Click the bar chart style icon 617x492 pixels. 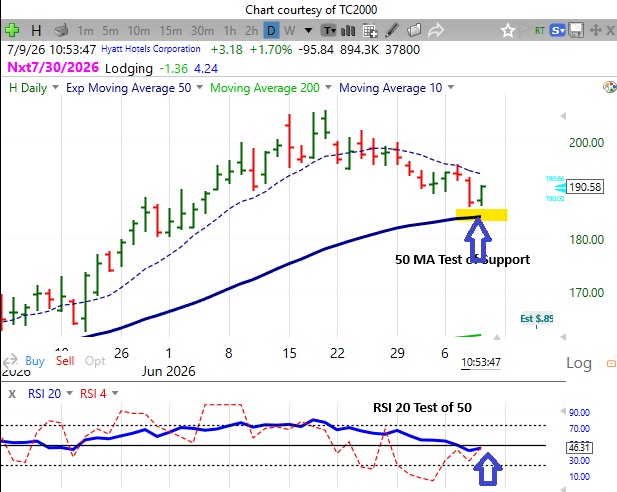pyautogui.click(x=348, y=30)
